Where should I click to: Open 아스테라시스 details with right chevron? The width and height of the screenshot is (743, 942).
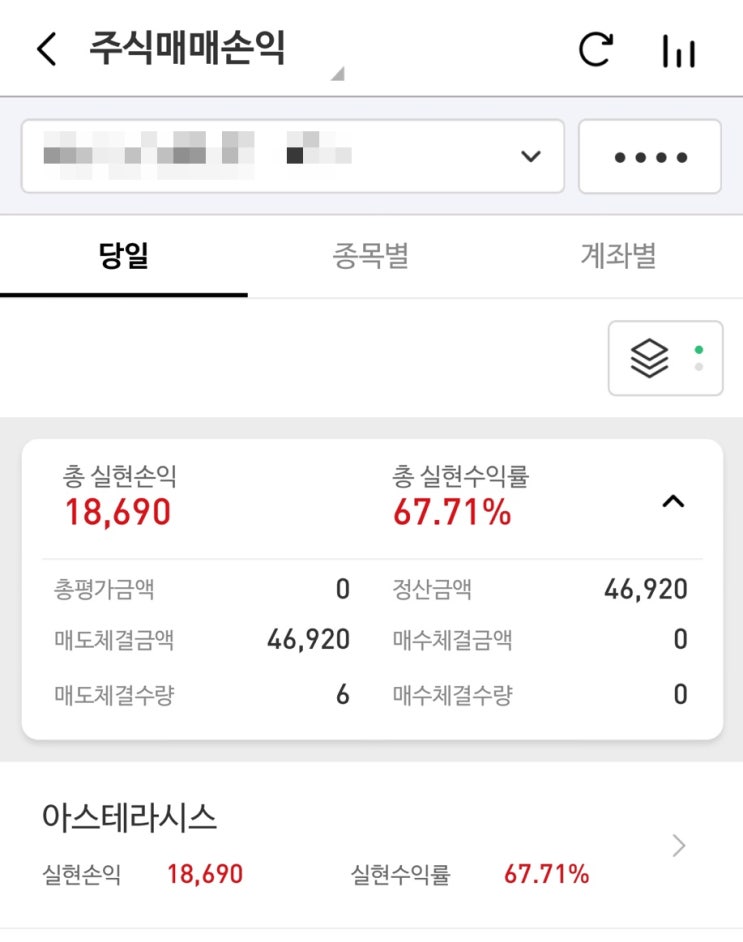[x=679, y=845]
